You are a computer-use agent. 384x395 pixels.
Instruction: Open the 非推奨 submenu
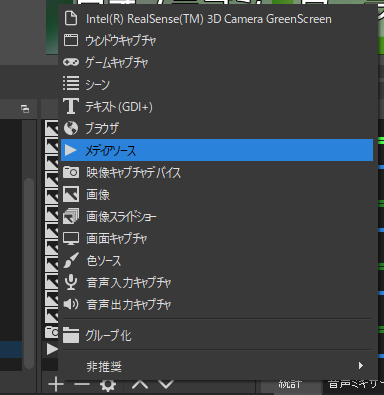click(x=217, y=366)
